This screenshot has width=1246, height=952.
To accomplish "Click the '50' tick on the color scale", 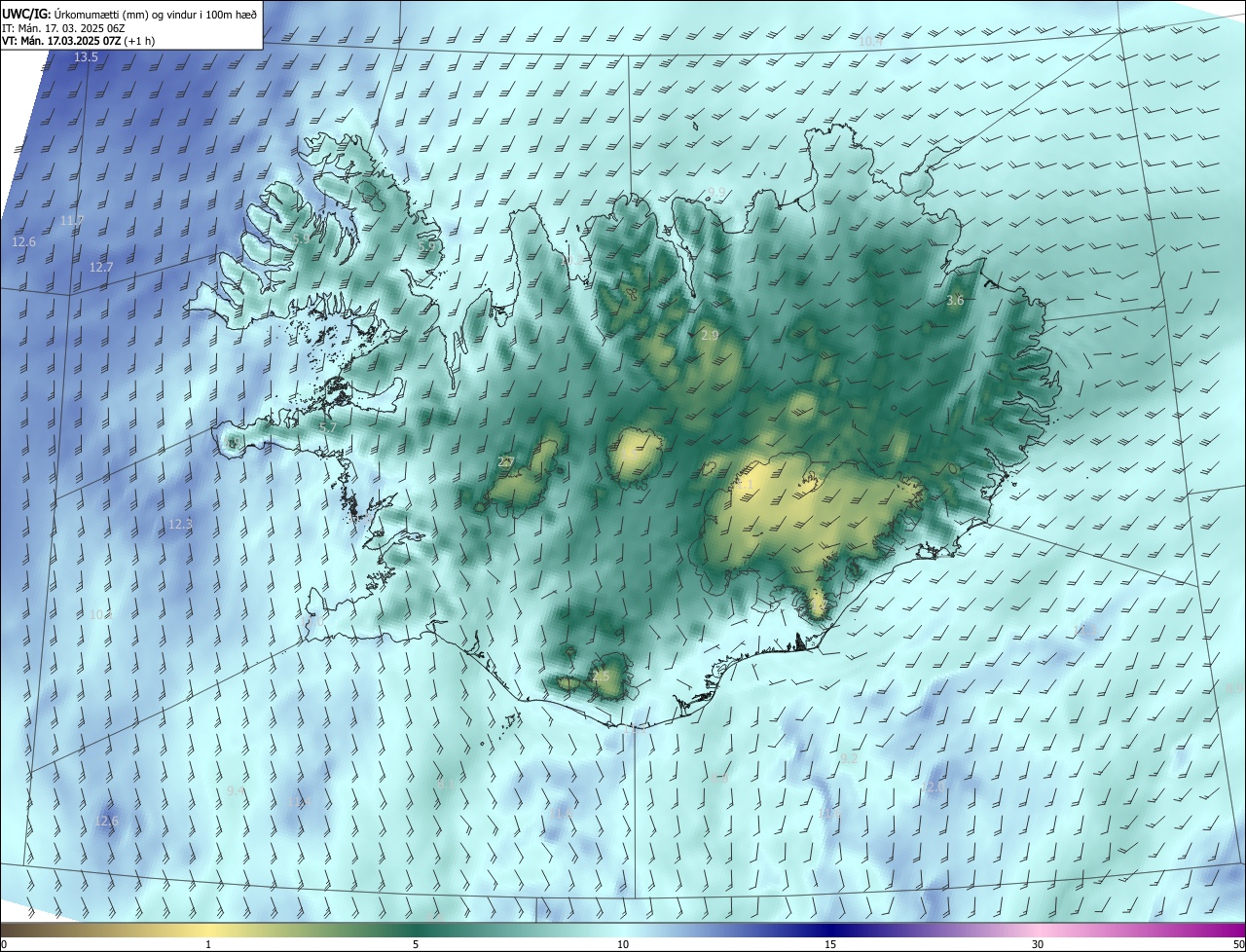I will tap(1238, 944).
